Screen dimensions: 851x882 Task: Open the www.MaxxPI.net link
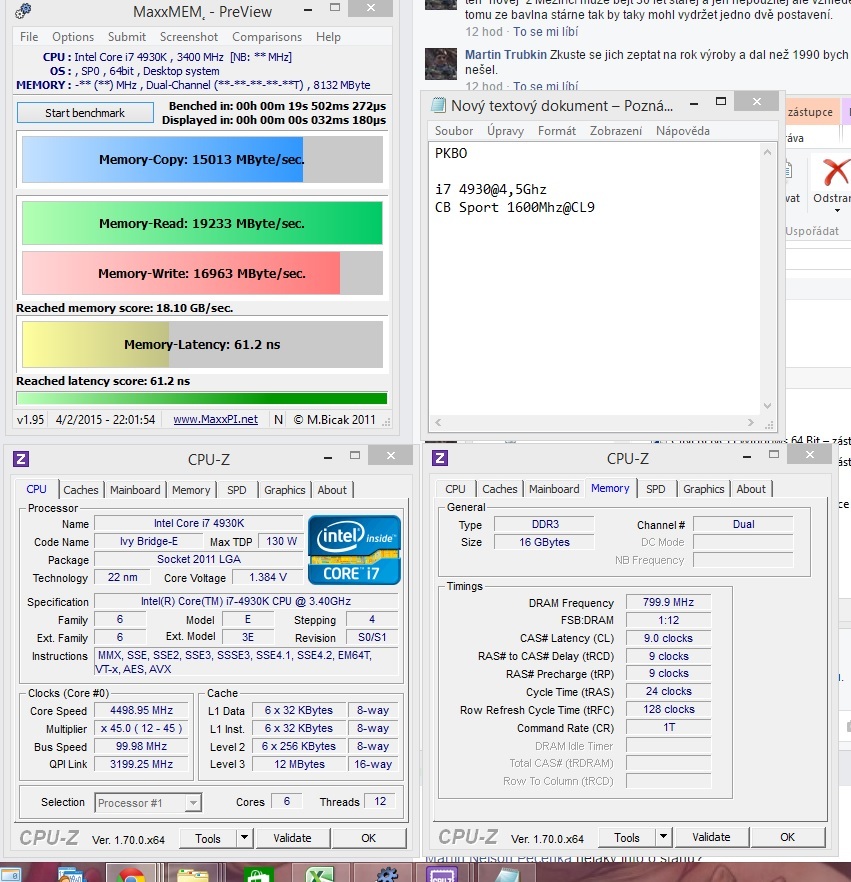(x=215, y=419)
